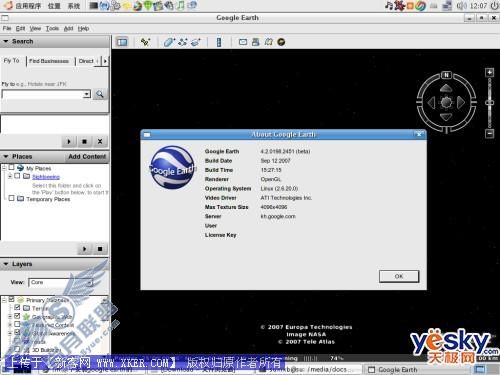Viewport: 500px width, 375px height.
Task: Play the search results tour
Action: click(69, 141)
